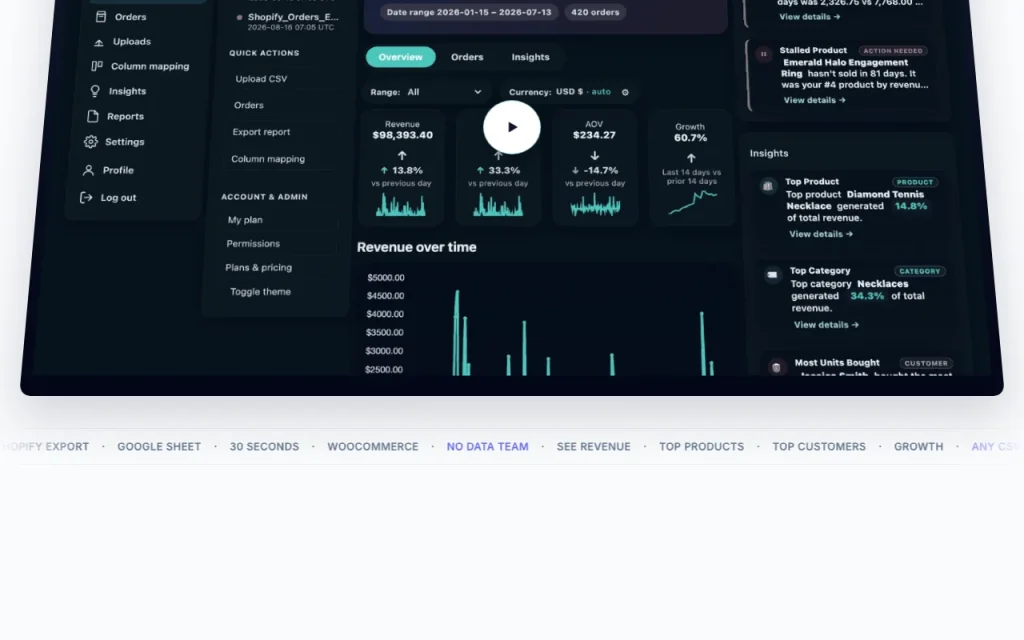Screen dimensions: 1024x640
Task: Select Orders under Quick Actions
Action: click(x=249, y=105)
